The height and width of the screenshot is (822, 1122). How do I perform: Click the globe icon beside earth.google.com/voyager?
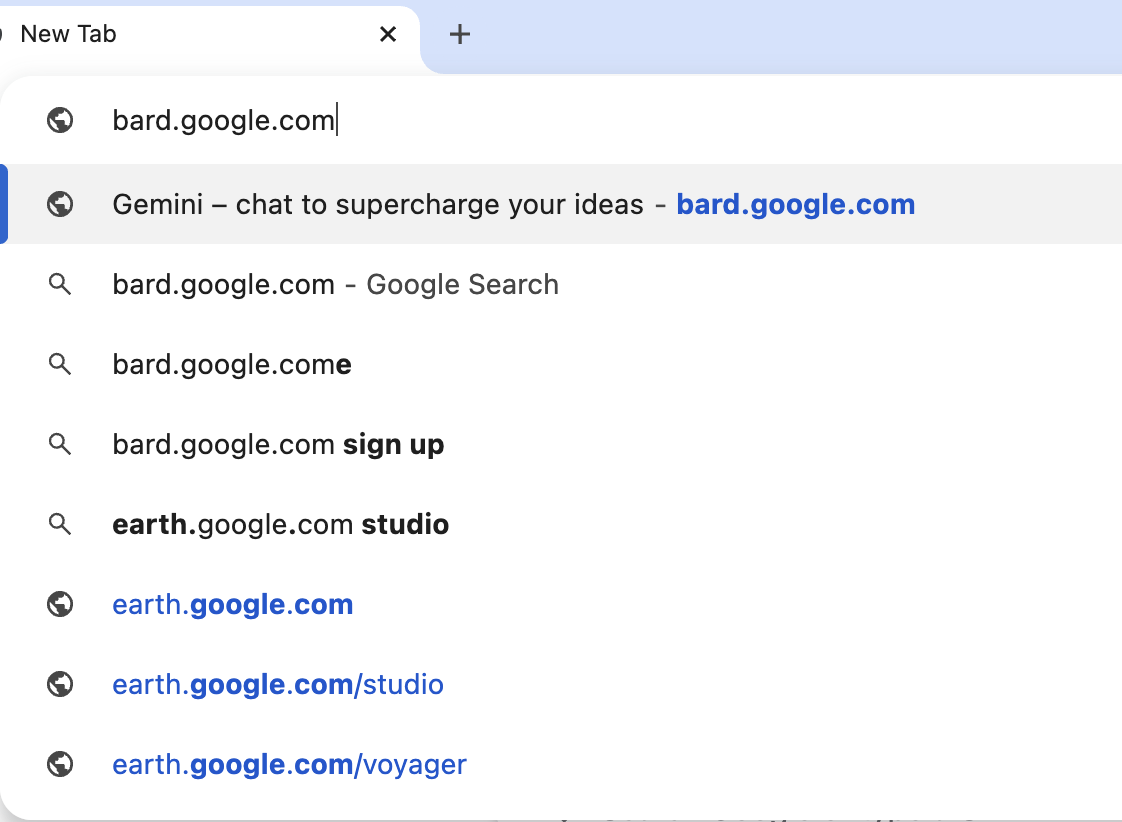pyautogui.click(x=60, y=765)
